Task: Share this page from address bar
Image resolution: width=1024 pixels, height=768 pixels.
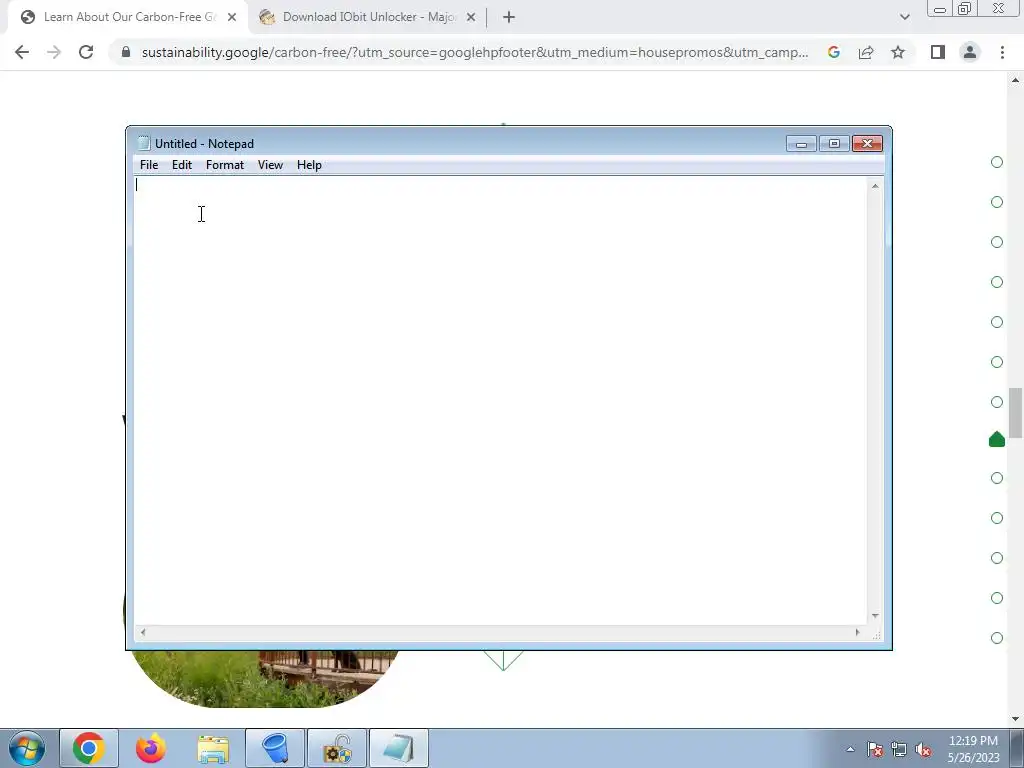Action: coord(866,52)
